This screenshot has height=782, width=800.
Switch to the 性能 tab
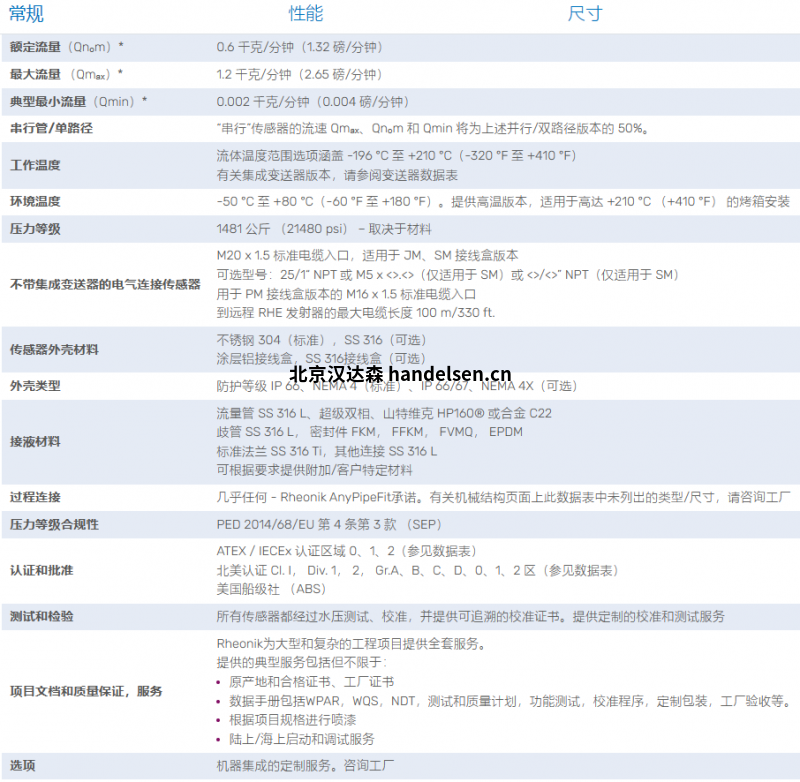306,14
